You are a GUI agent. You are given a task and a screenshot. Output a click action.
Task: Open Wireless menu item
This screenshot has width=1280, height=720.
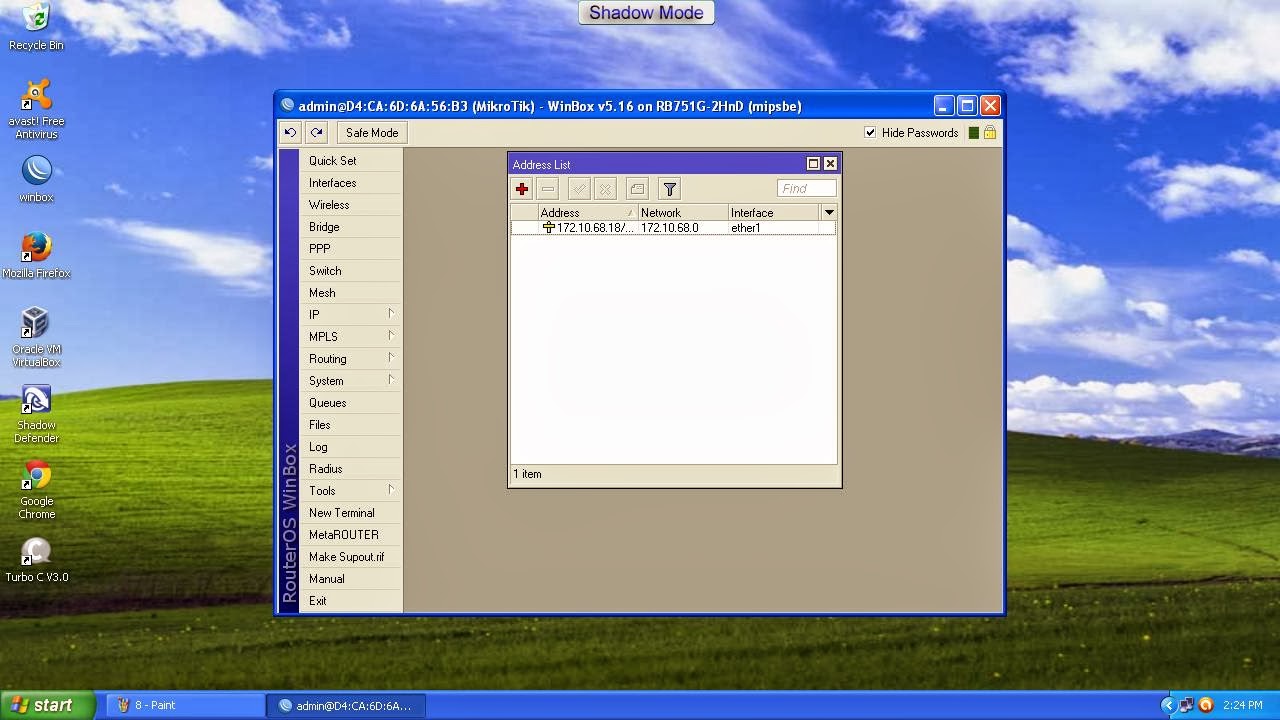click(x=350, y=205)
